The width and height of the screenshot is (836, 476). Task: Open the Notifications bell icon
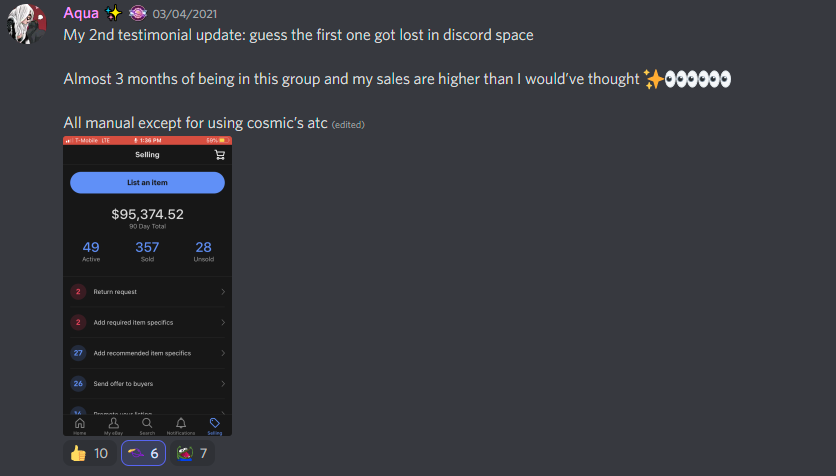point(181,425)
